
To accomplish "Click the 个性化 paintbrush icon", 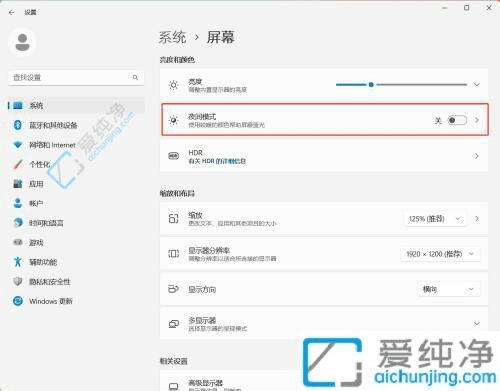I will tap(18, 164).
